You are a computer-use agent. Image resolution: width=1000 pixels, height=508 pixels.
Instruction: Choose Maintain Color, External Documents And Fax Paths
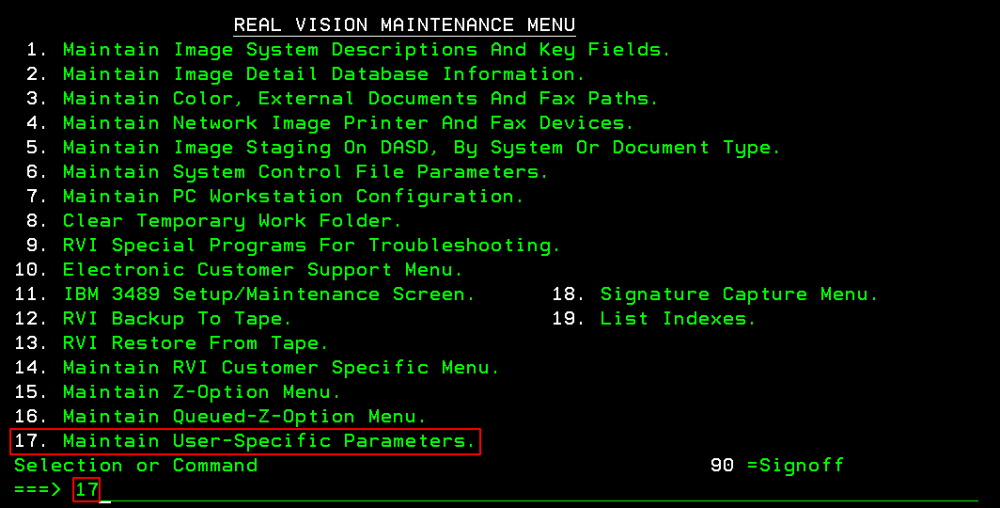[x=342, y=99]
